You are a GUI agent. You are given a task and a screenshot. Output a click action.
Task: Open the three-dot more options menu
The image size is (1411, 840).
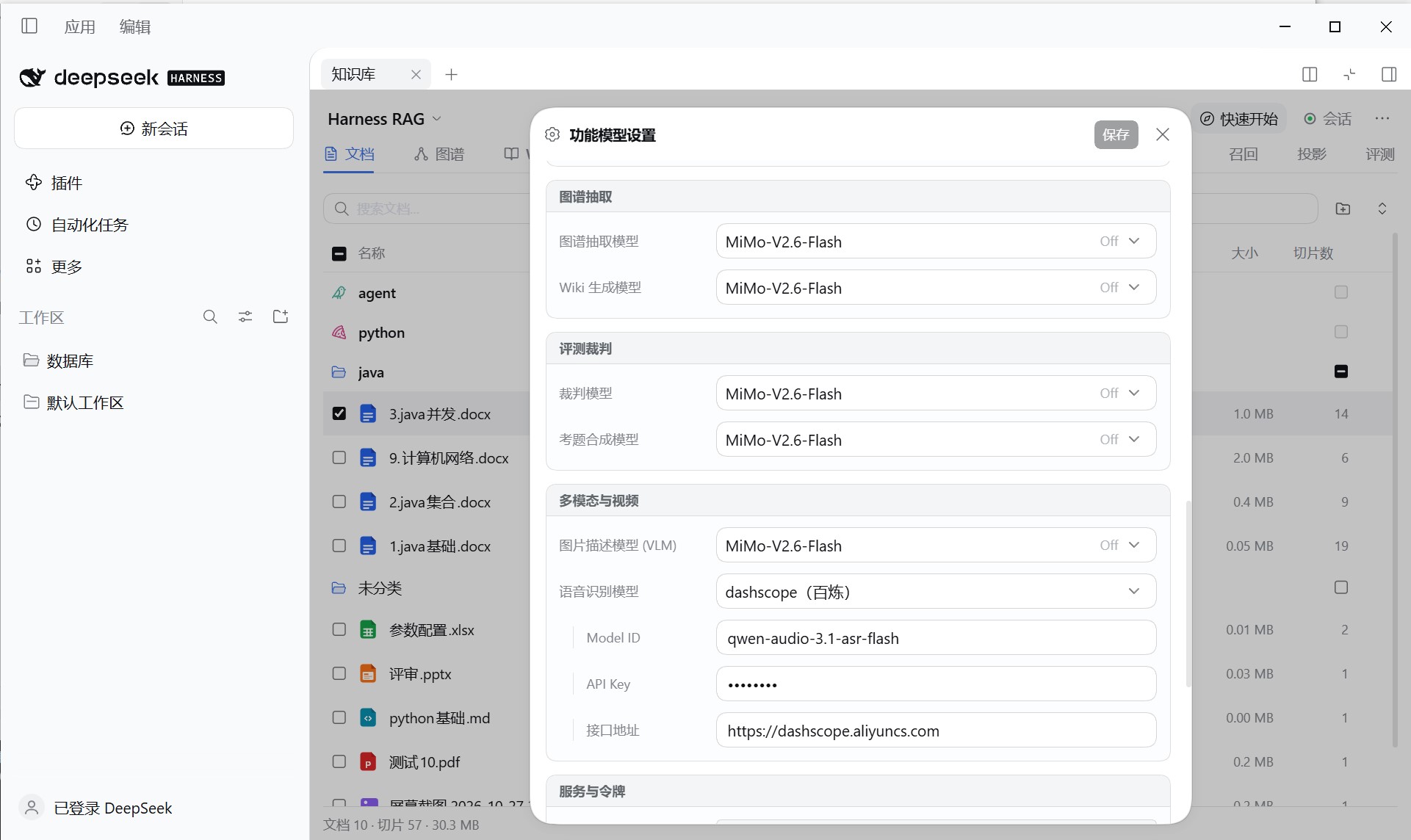pos(1382,119)
